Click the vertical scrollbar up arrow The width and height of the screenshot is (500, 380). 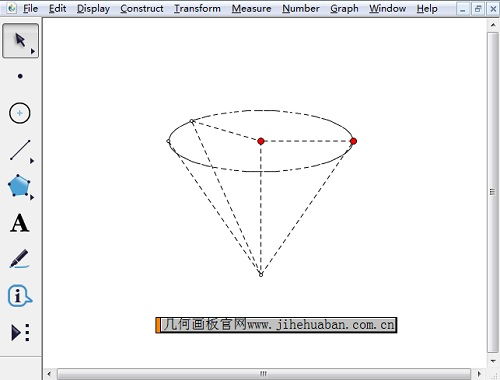point(493,25)
